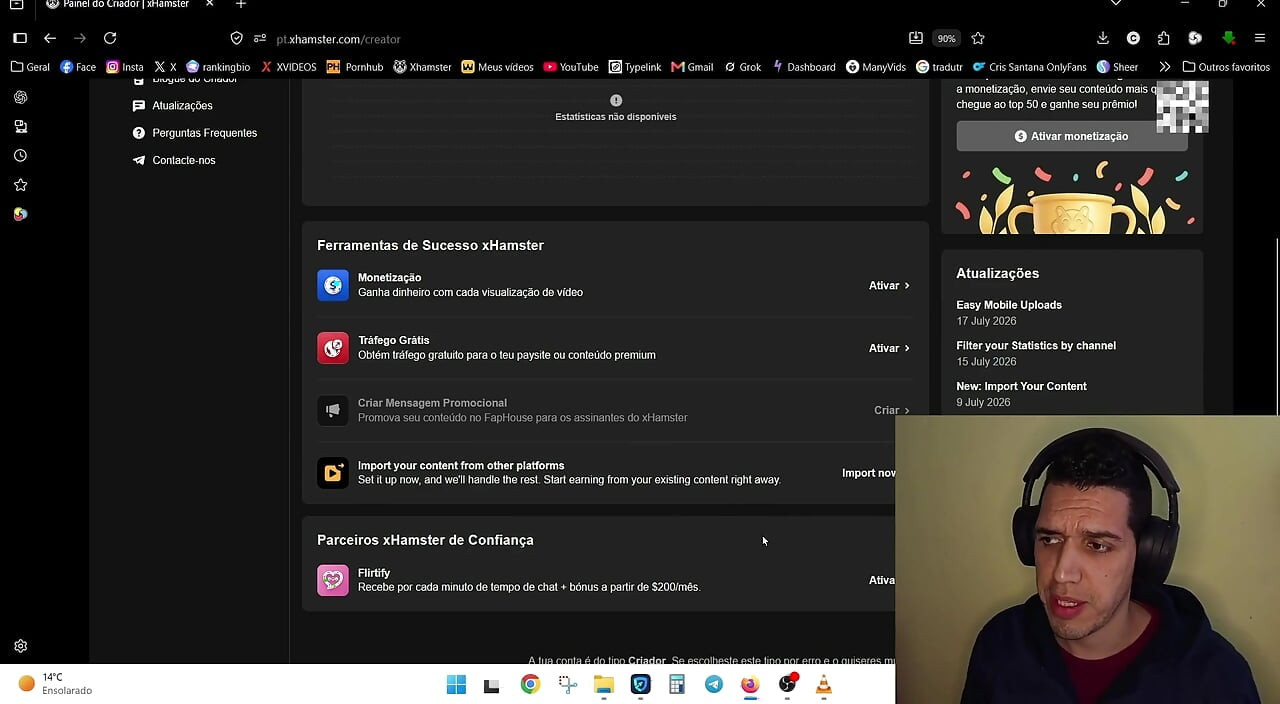Activate Monetização via the Ativar chevron
Viewport: 1280px width, 704px height.
(x=889, y=286)
